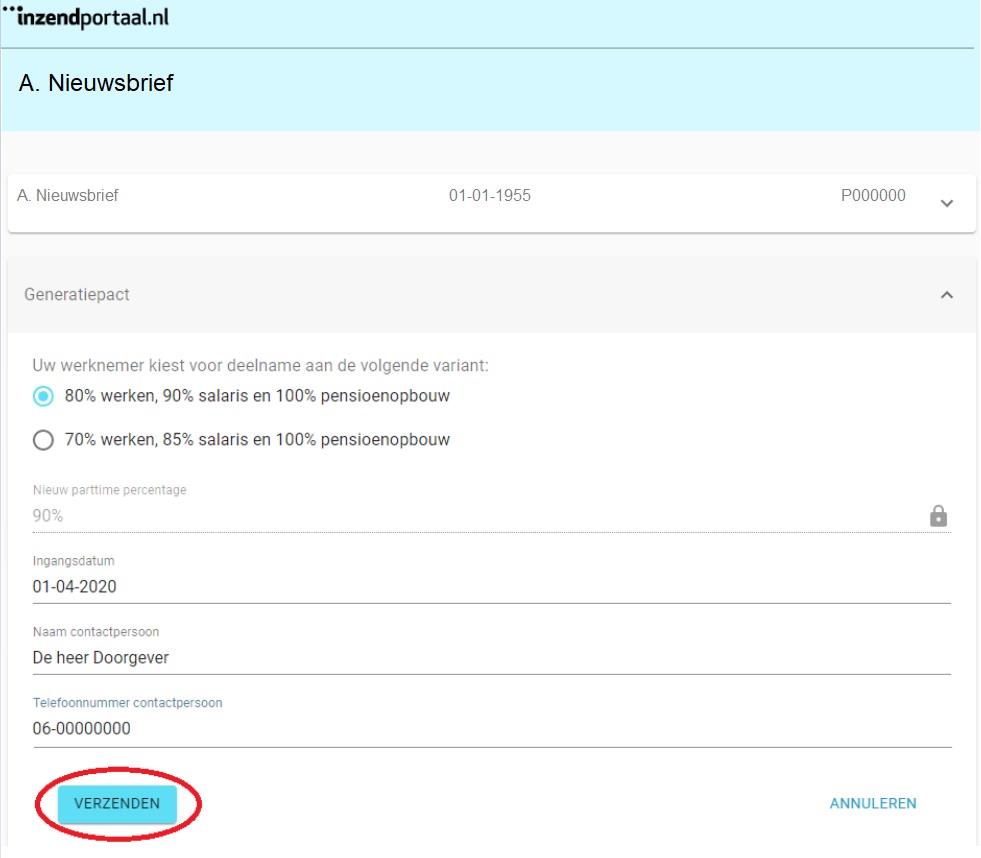Click the birthdate 01-01-1955 in employee row
This screenshot has width=981, height=858.
click(x=490, y=195)
